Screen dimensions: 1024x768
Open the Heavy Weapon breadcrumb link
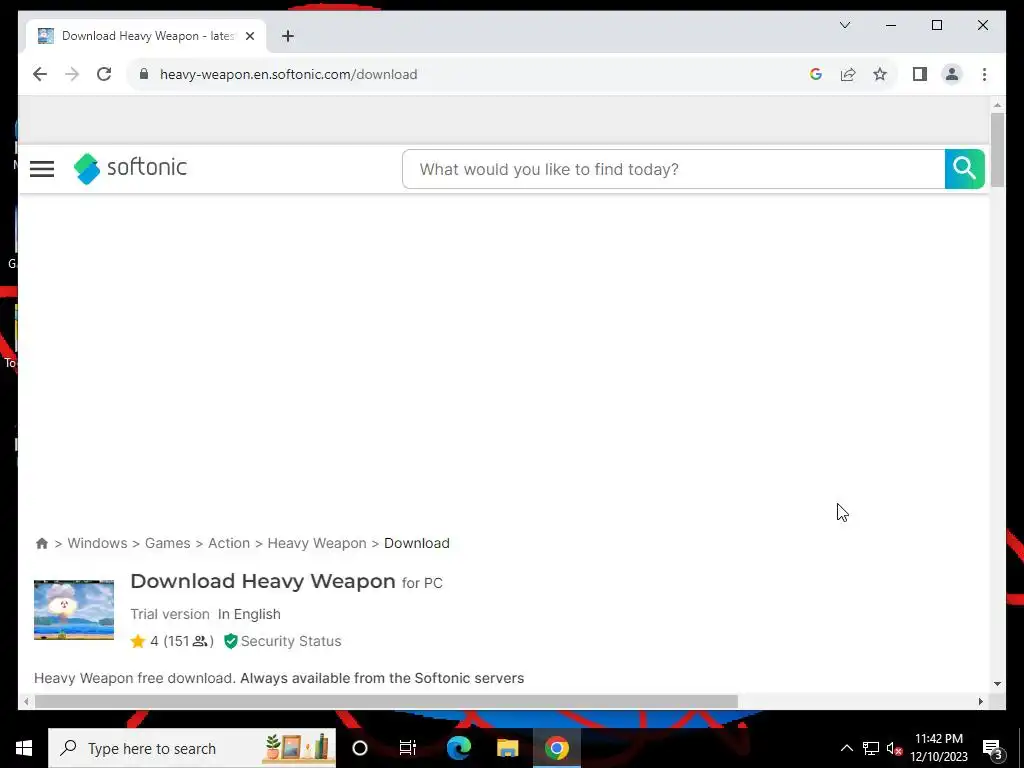point(317,543)
